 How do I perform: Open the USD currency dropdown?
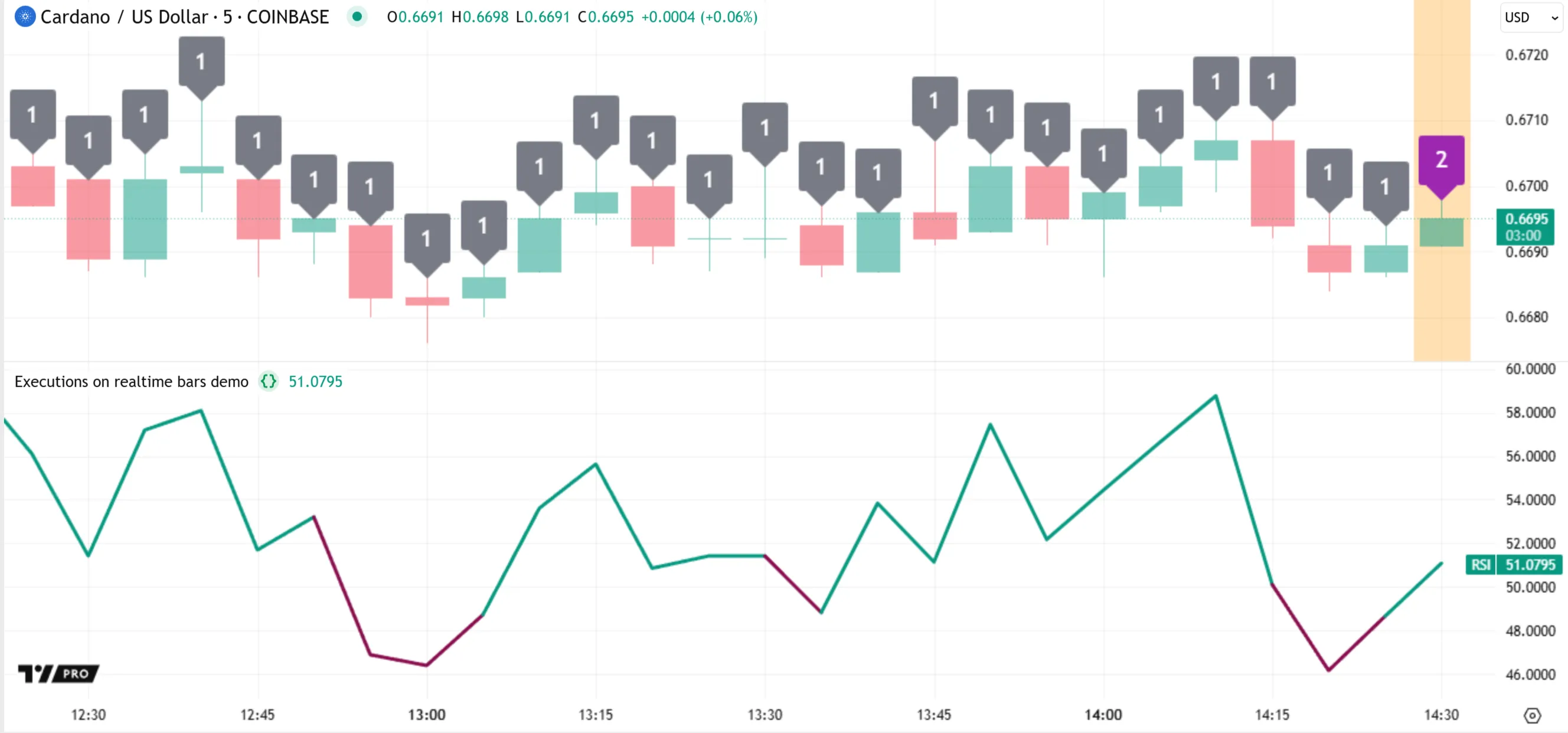tap(1531, 18)
